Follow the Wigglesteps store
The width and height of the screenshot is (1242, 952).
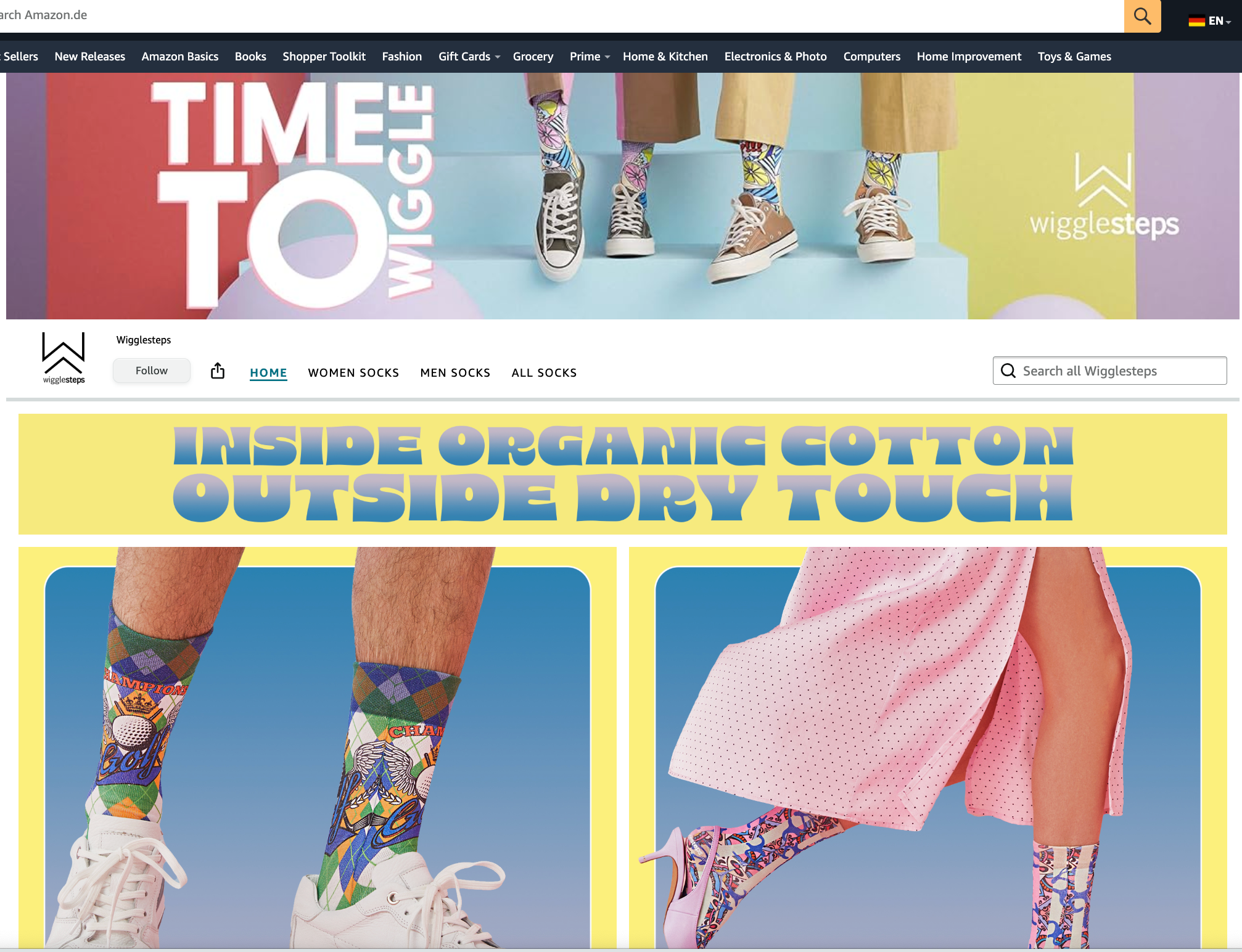[x=152, y=371]
